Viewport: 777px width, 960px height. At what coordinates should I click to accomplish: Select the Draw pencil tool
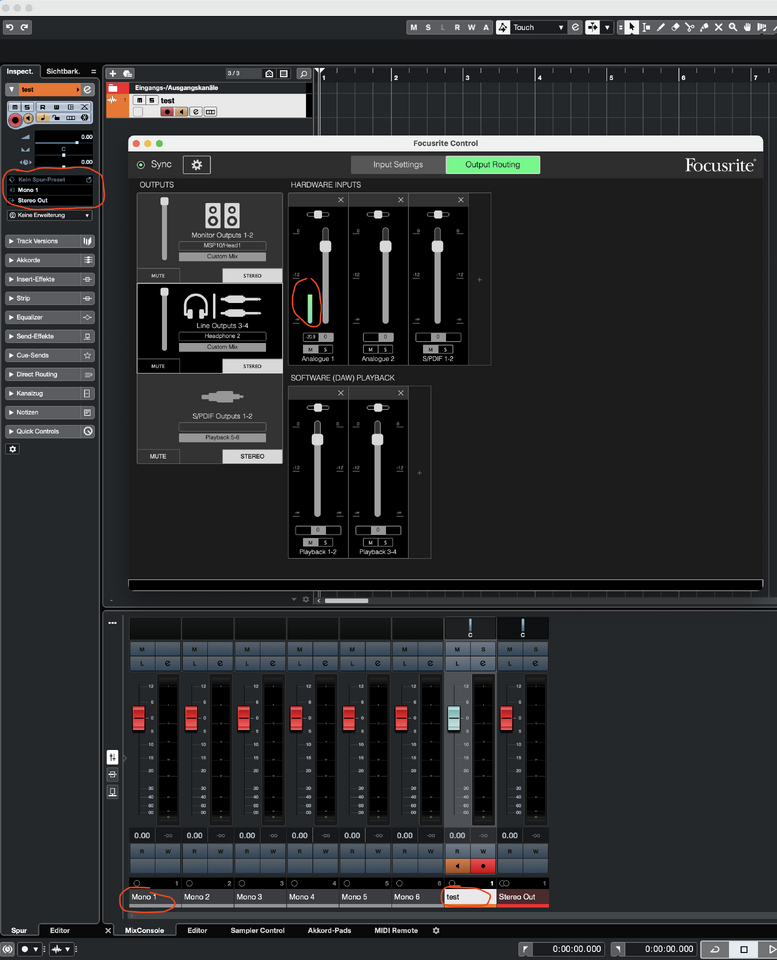click(x=661, y=27)
